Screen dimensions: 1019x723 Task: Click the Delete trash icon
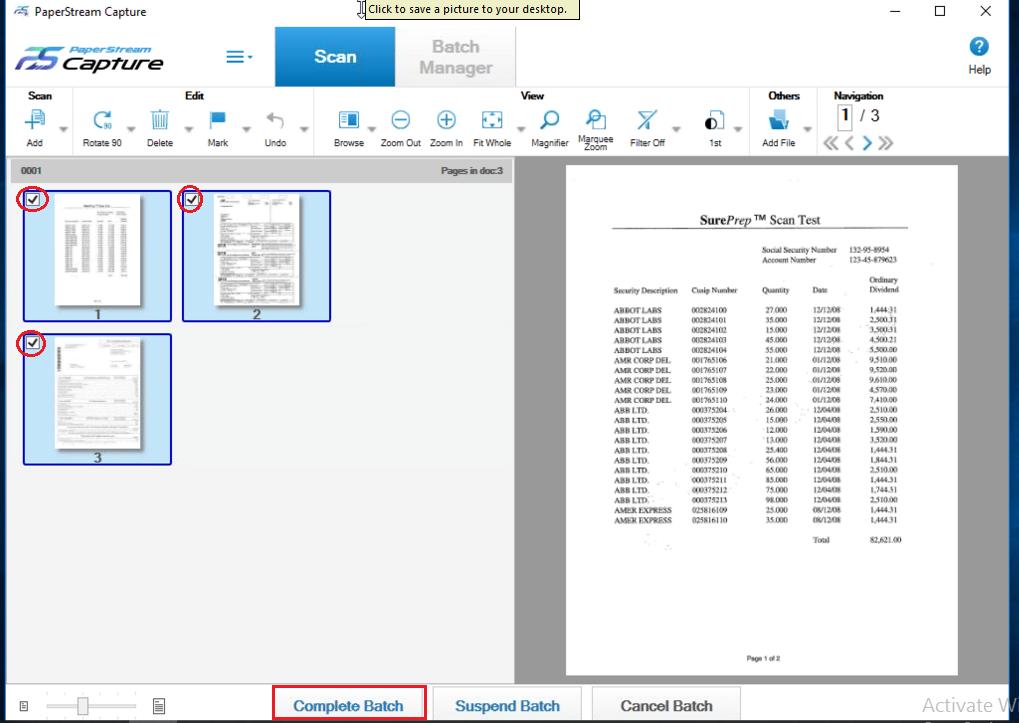click(x=160, y=121)
